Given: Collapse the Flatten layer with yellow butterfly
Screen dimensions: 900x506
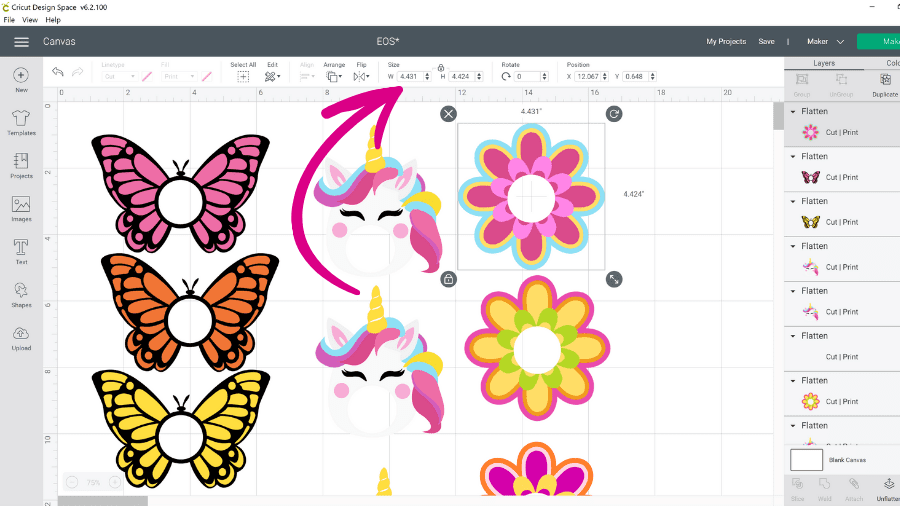Looking at the screenshot, I should point(793,201).
